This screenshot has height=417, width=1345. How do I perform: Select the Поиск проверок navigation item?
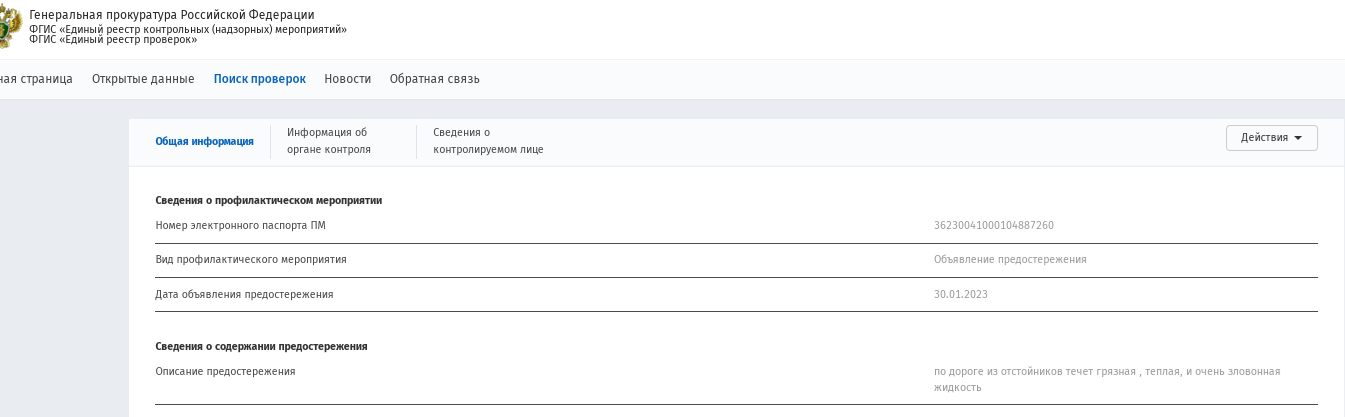coord(260,79)
